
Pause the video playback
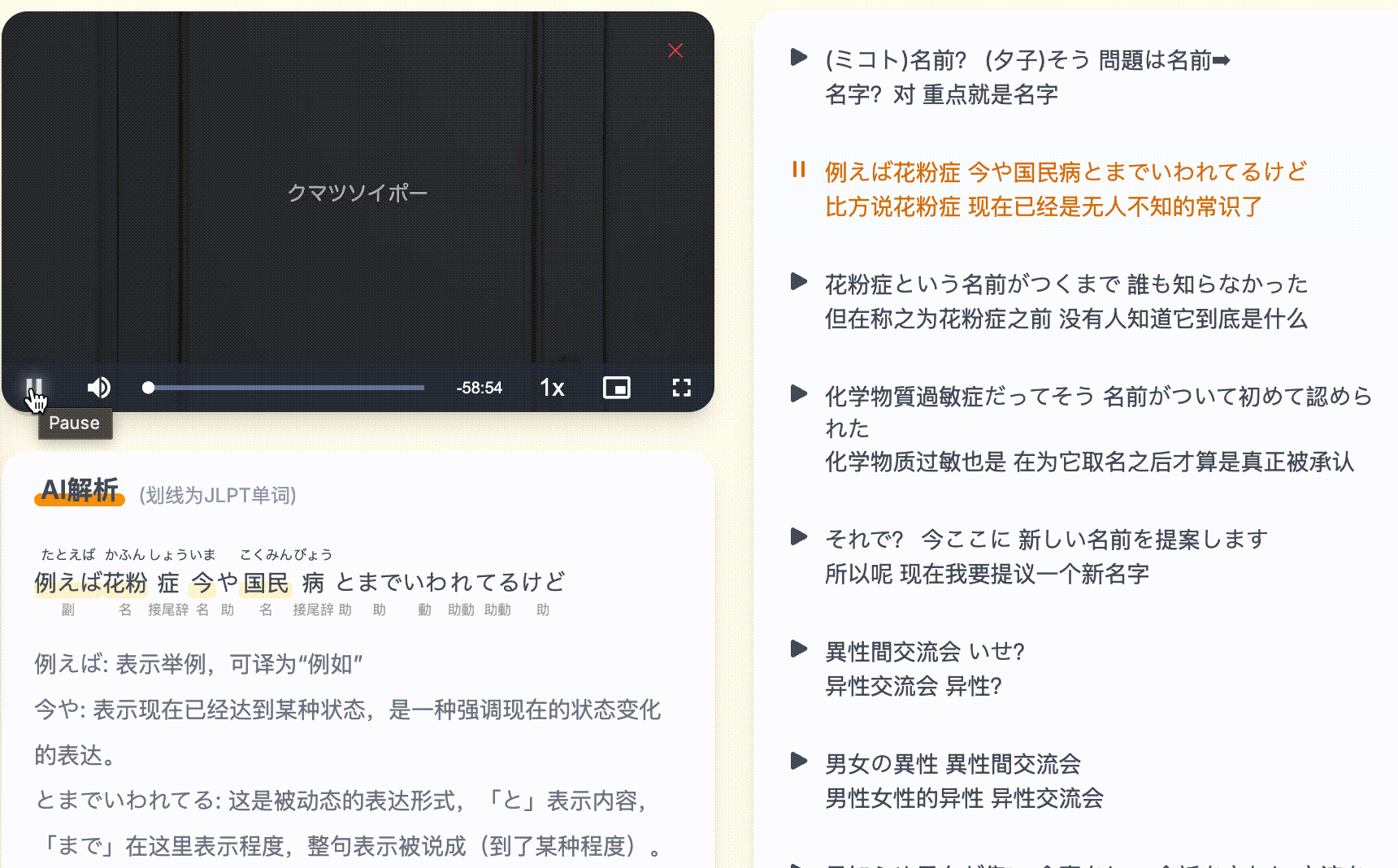33,388
